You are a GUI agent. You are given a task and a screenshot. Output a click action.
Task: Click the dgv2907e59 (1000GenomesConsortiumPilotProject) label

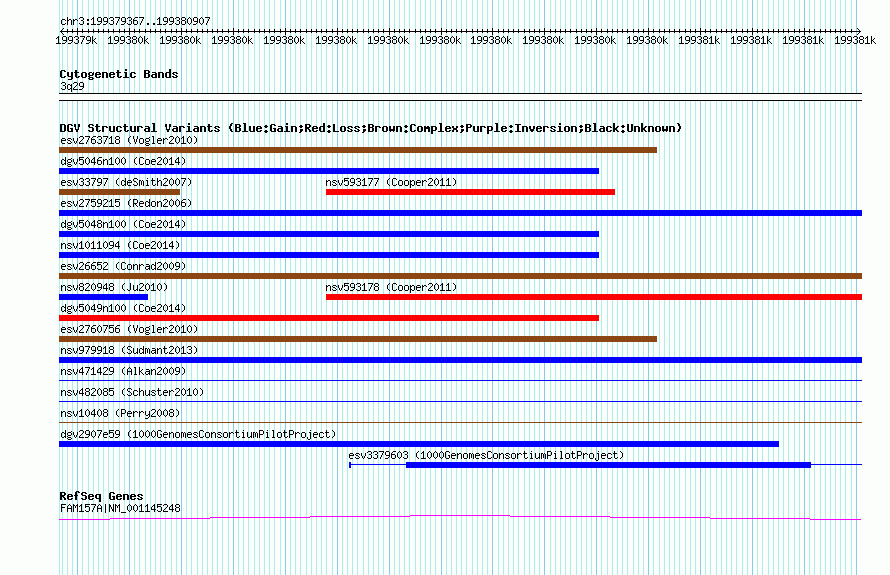[x=198, y=434]
